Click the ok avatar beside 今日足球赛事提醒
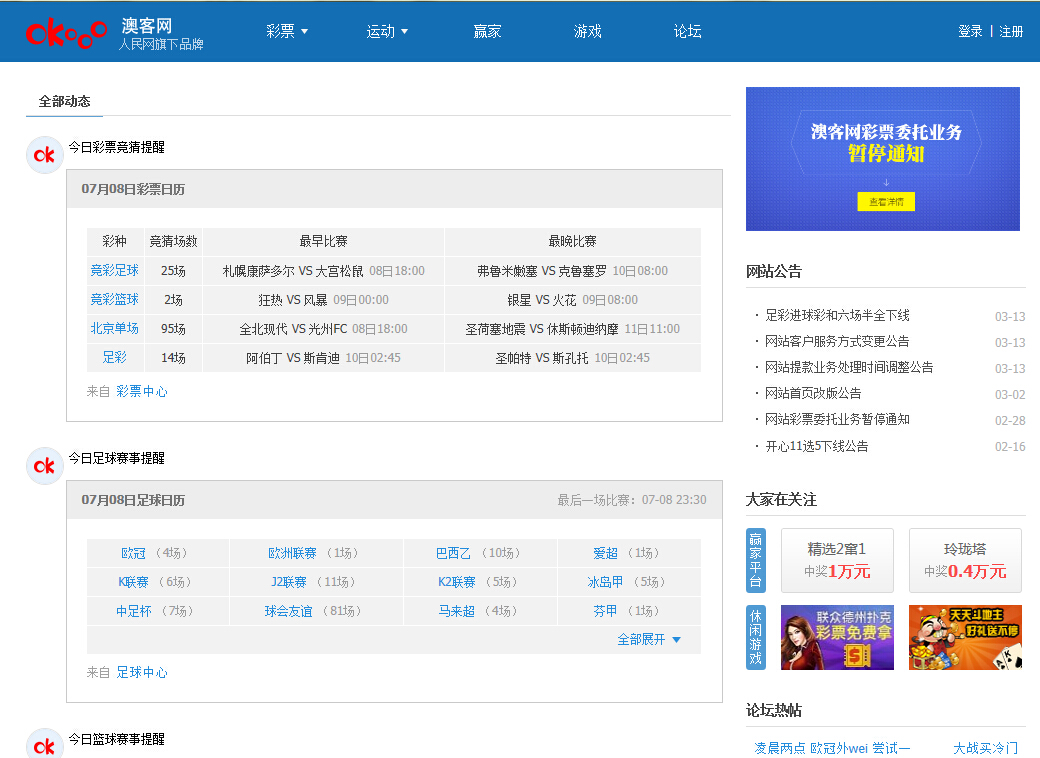Viewport: 1040px width, 758px height. click(x=44, y=466)
